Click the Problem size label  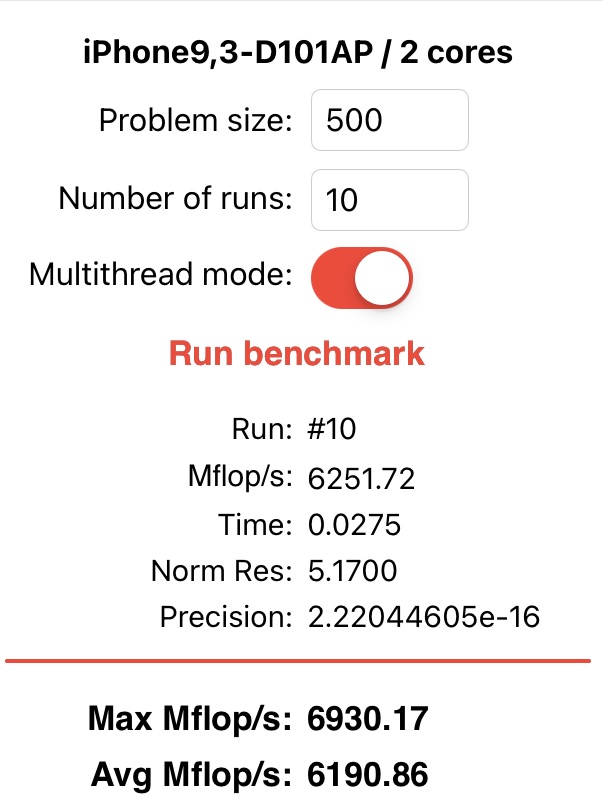[x=195, y=121]
